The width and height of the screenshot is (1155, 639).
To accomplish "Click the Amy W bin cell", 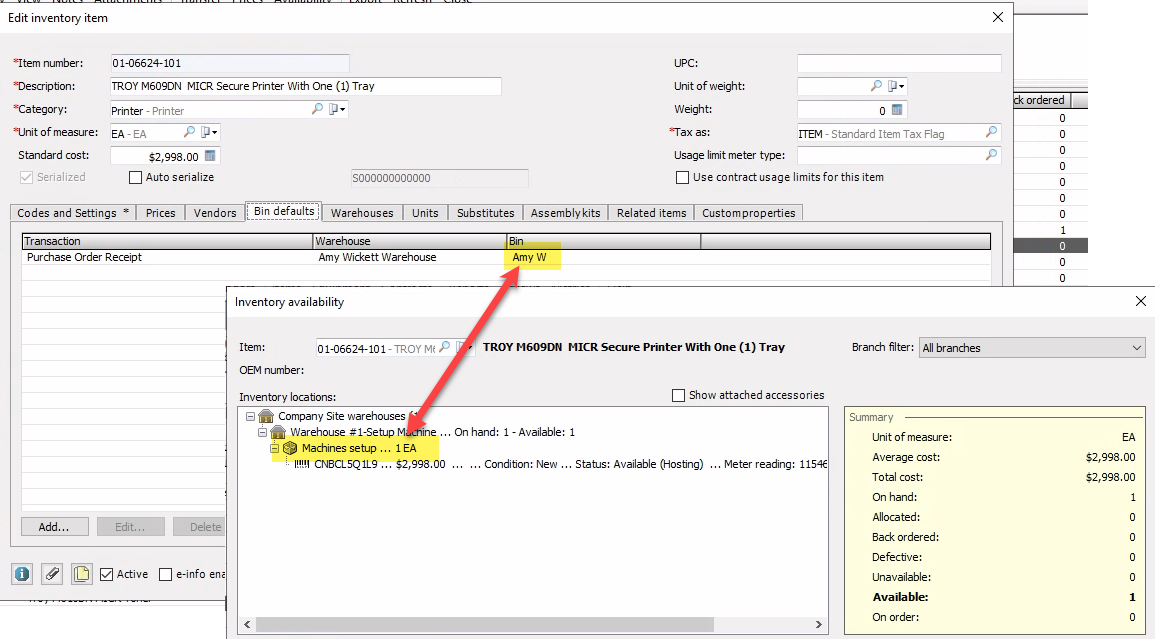I will (530, 257).
